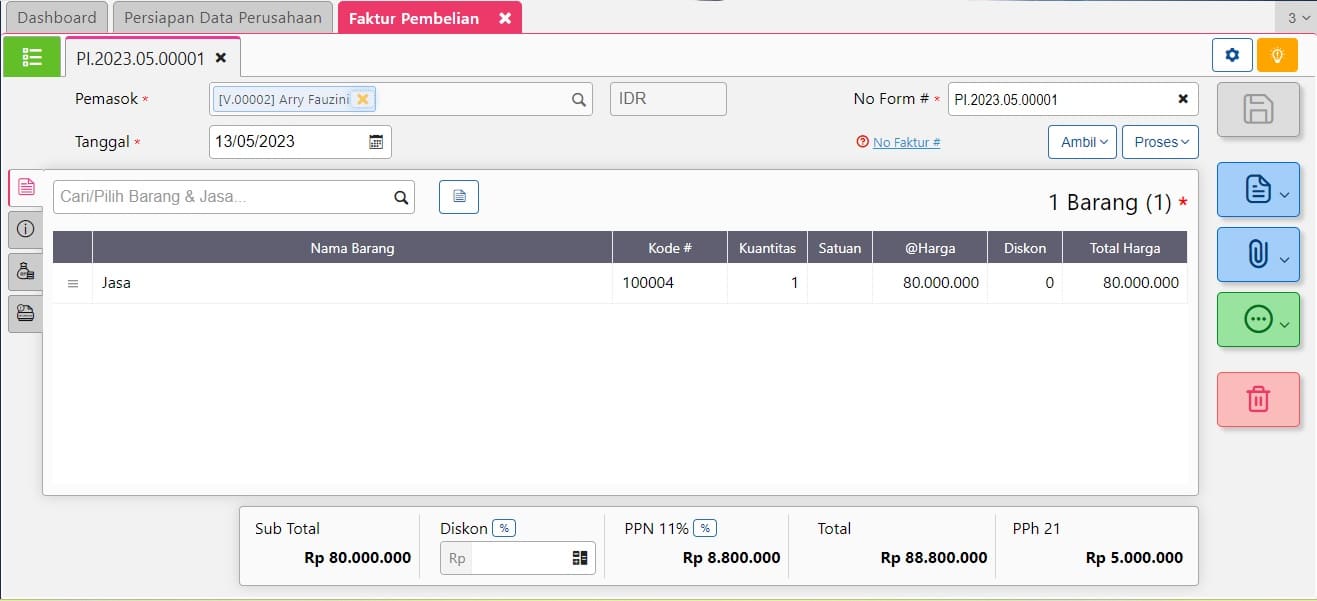This screenshot has height=601, width=1317.
Task: Toggle PPN 11% percent option
Action: [705, 528]
